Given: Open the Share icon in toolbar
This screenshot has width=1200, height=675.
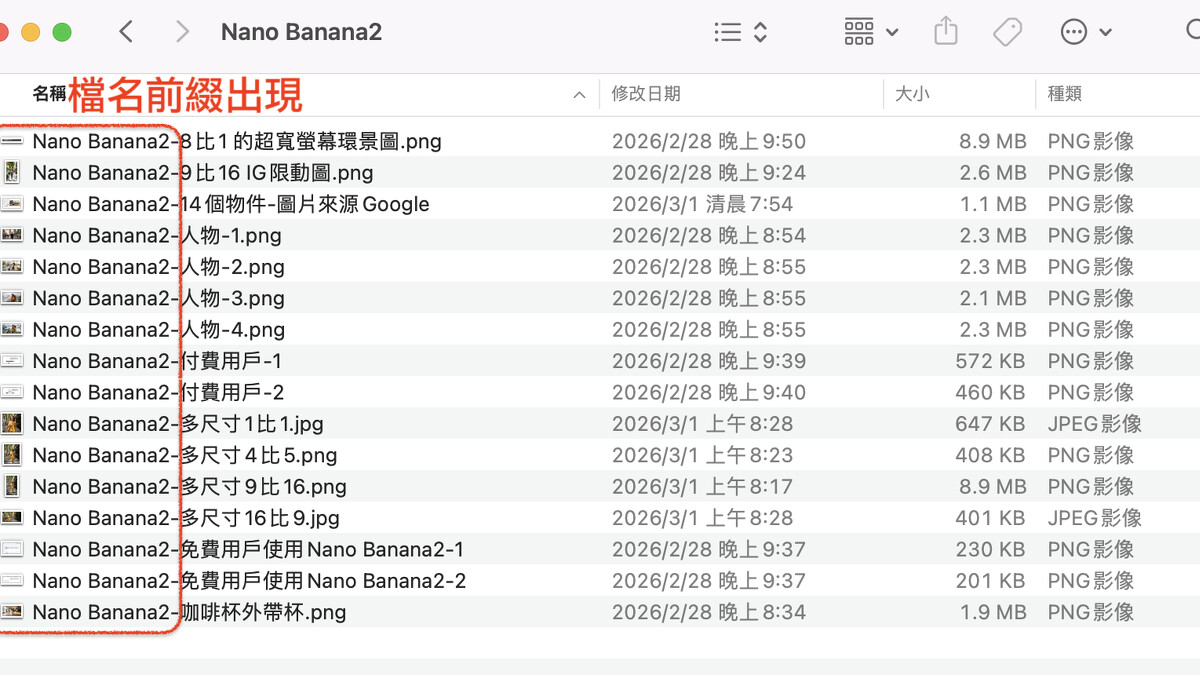Looking at the screenshot, I should click(x=945, y=32).
